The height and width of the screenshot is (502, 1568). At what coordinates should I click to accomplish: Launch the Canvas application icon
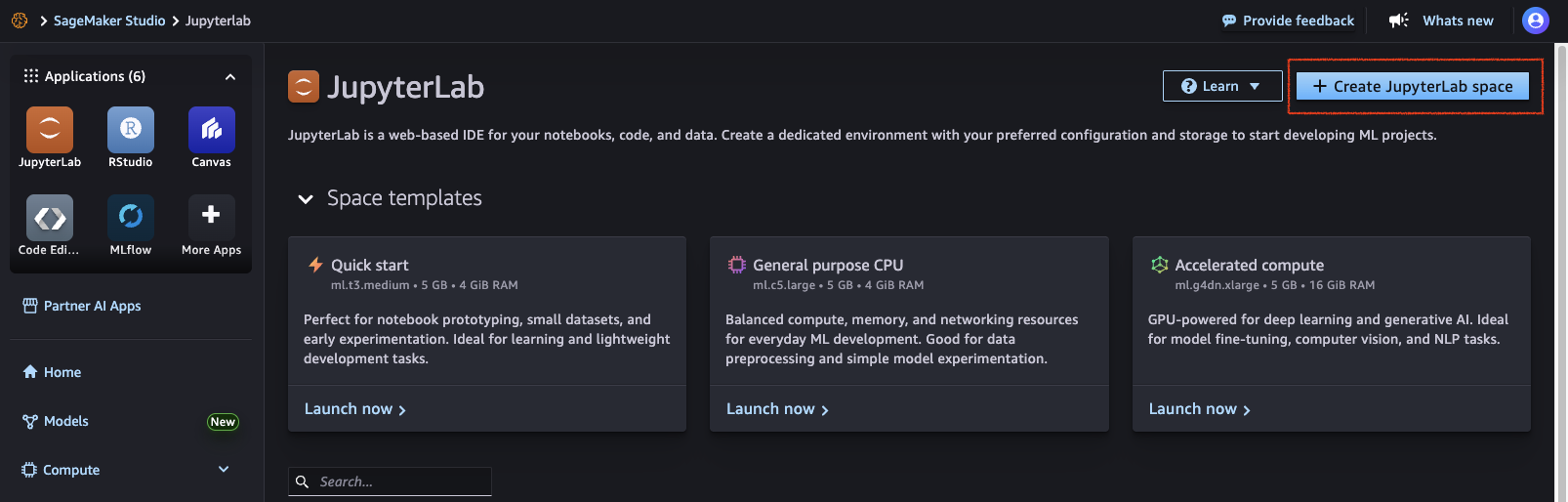[x=212, y=130]
